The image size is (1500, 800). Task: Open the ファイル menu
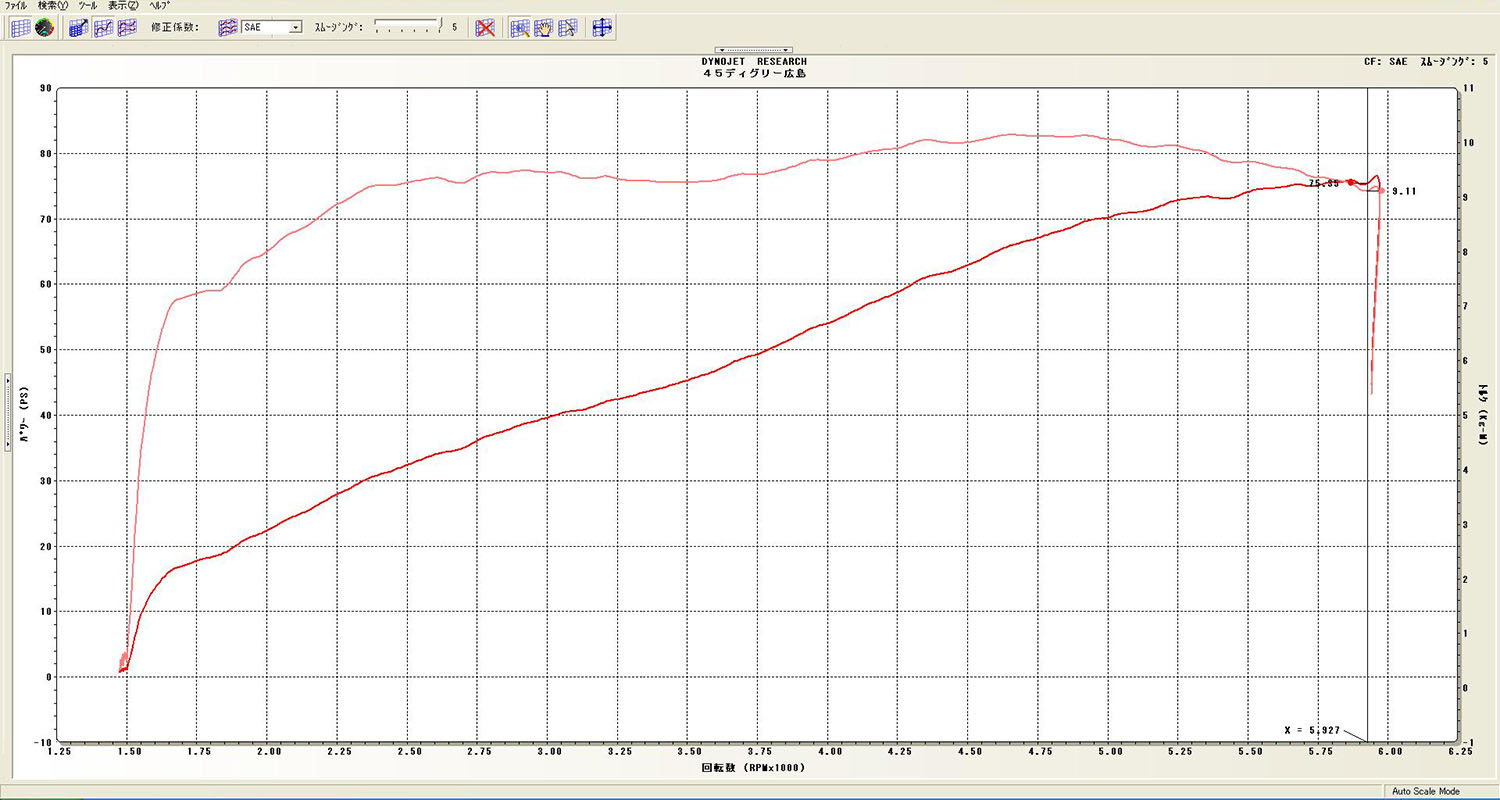tap(16, 6)
